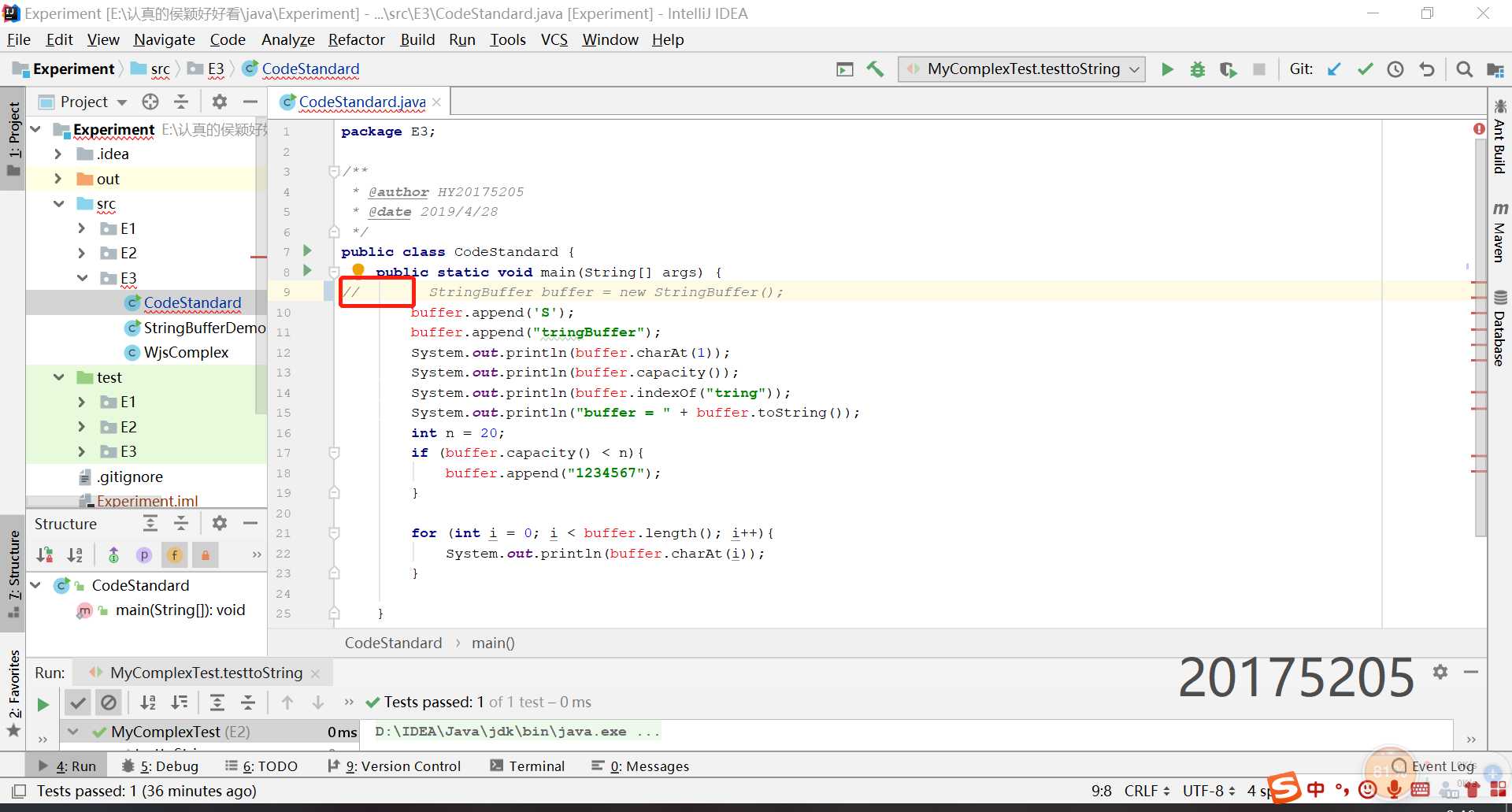Hide the Project panel with minus icon
1512x812 pixels.
250,102
